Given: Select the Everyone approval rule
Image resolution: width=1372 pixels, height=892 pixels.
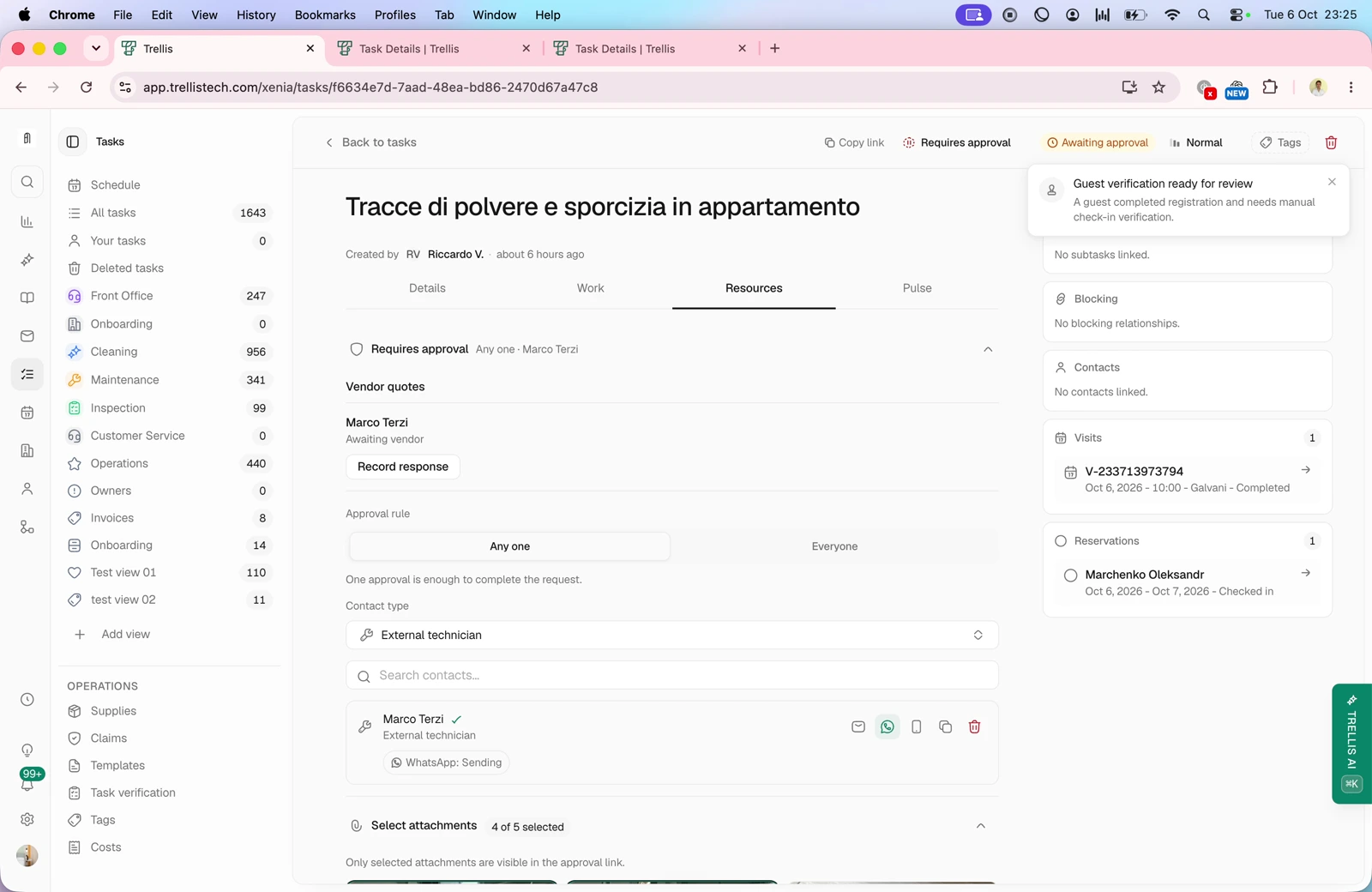Looking at the screenshot, I should pyautogui.click(x=834, y=546).
